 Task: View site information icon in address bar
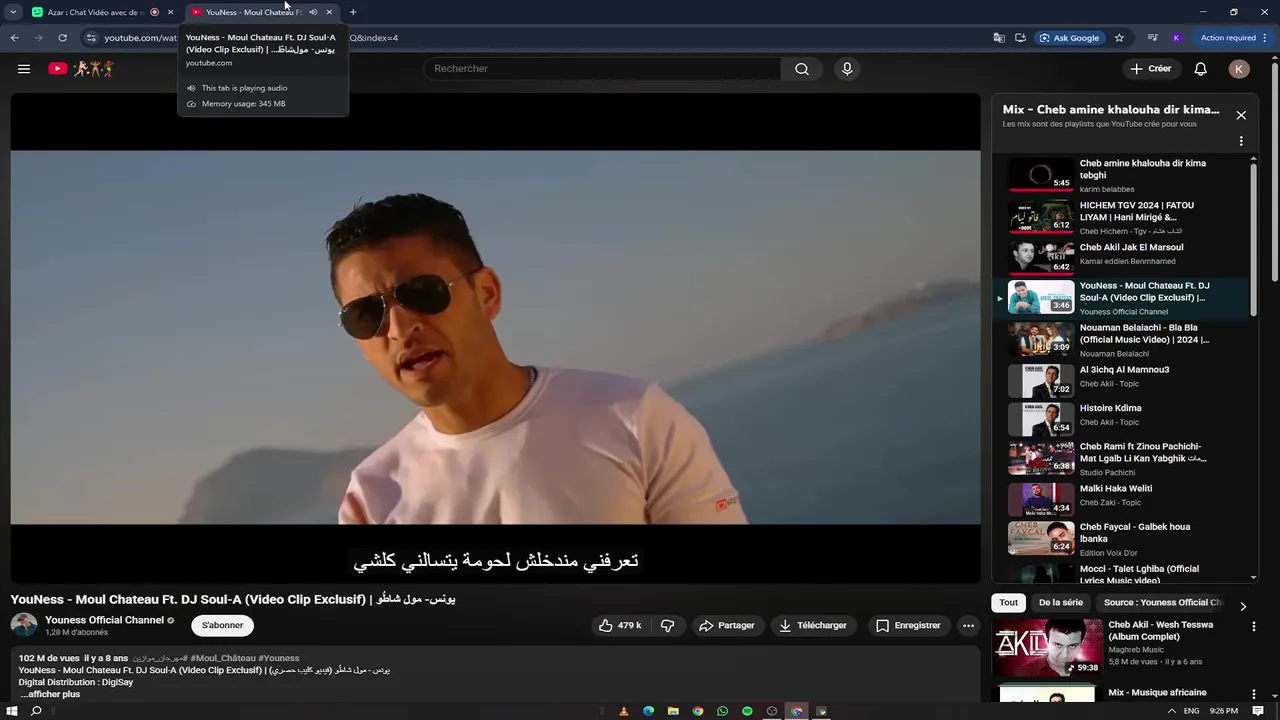91,38
